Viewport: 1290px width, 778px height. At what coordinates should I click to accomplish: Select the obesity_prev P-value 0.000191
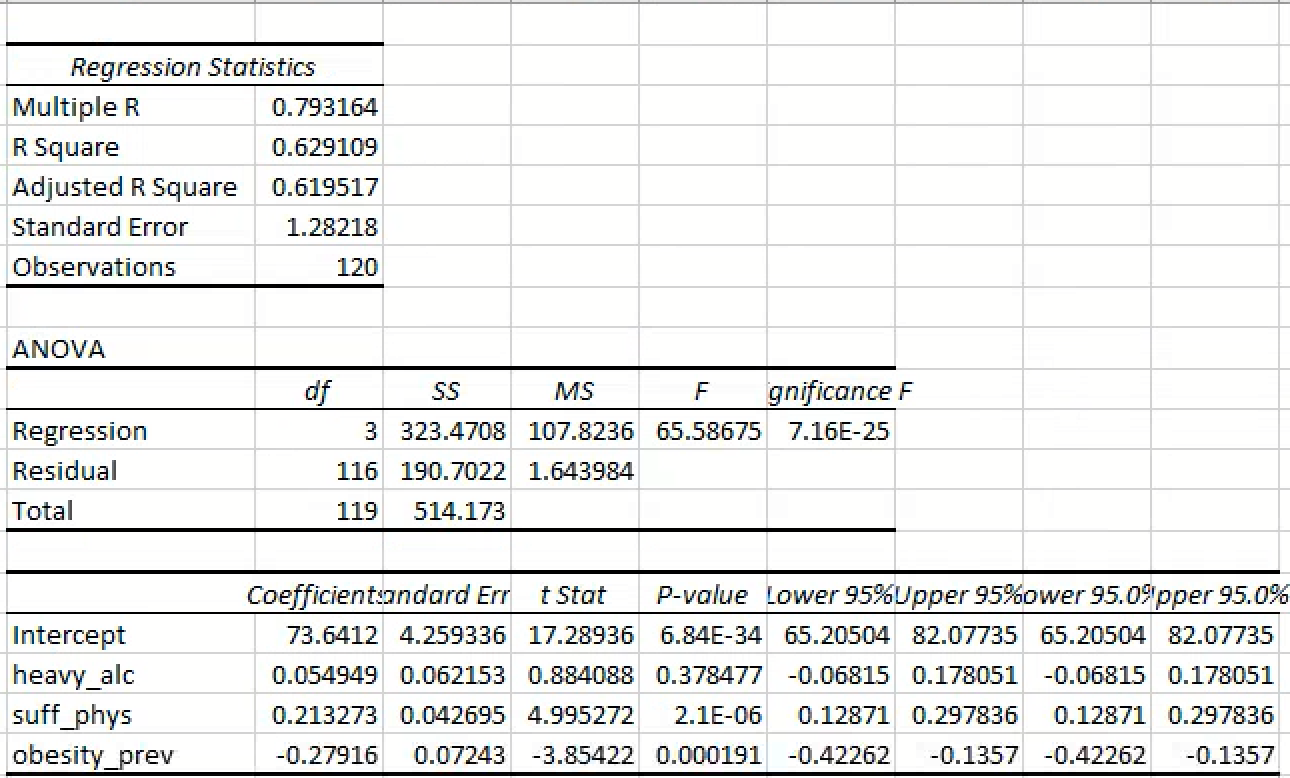click(709, 755)
